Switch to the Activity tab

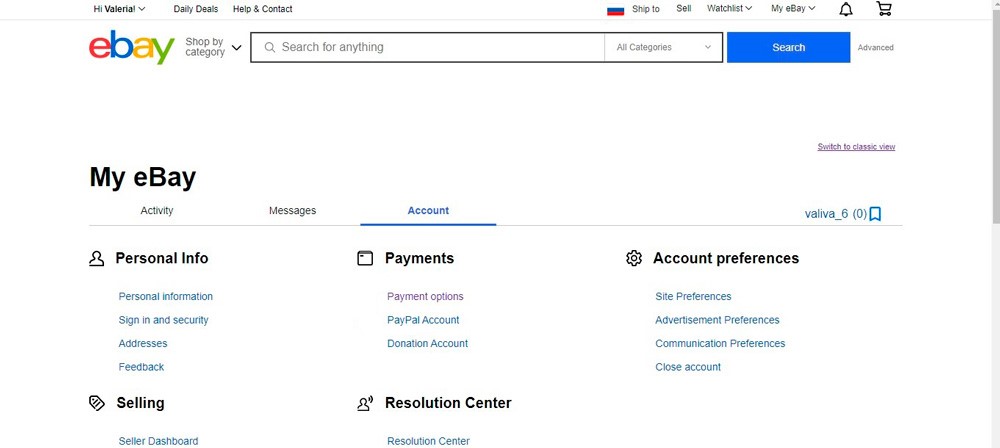click(x=157, y=211)
